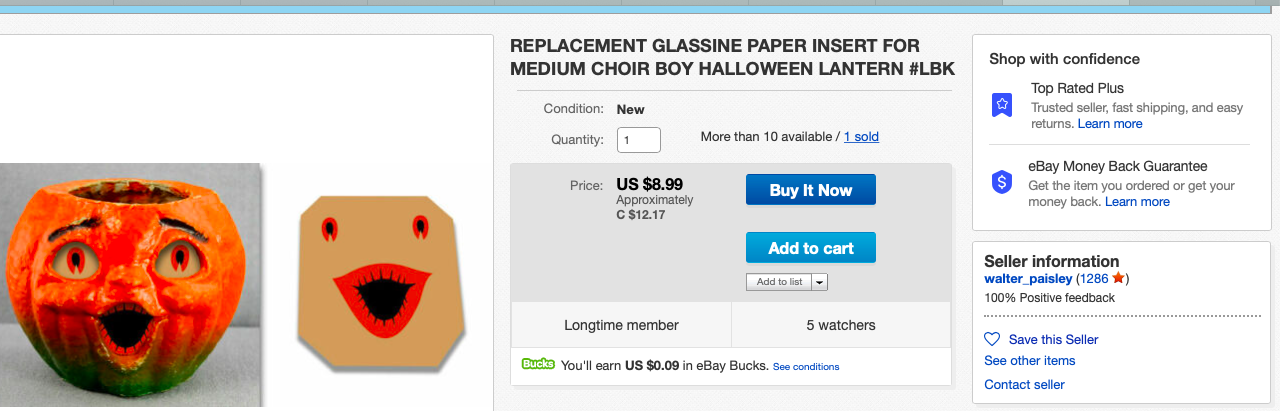Image resolution: width=1280 pixels, height=411 pixels.
Task: Add the item to cart
Action: [x=810, y=248]
